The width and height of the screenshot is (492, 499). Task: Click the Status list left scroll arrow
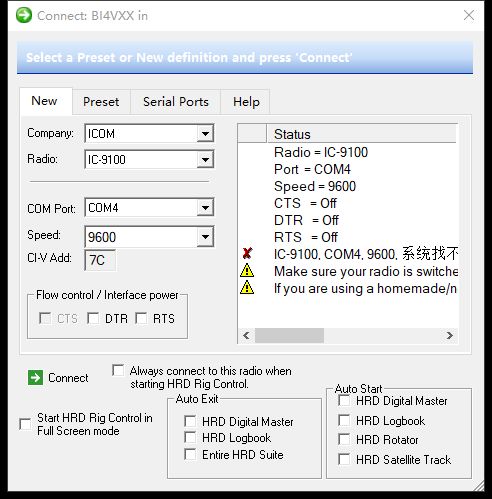pos(246,335)
